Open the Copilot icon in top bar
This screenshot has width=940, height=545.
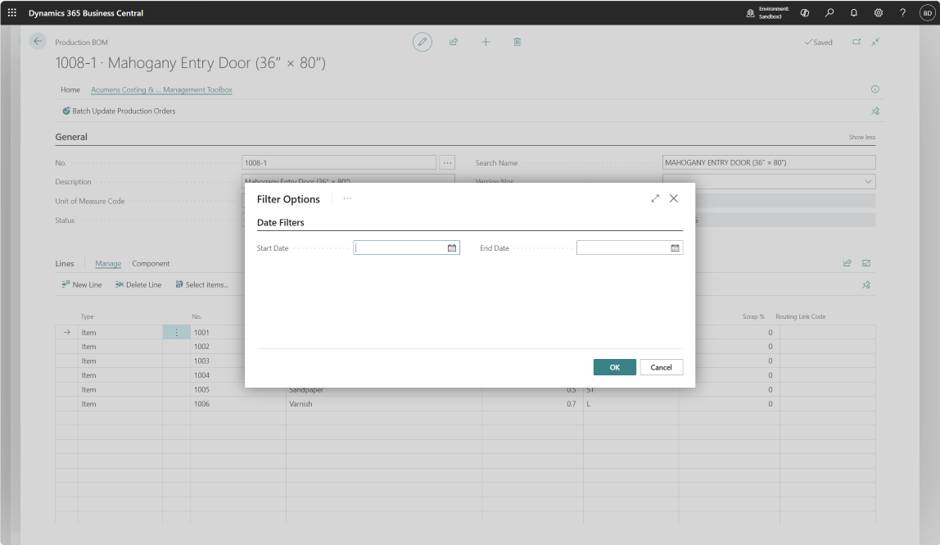tap(805, 13)
